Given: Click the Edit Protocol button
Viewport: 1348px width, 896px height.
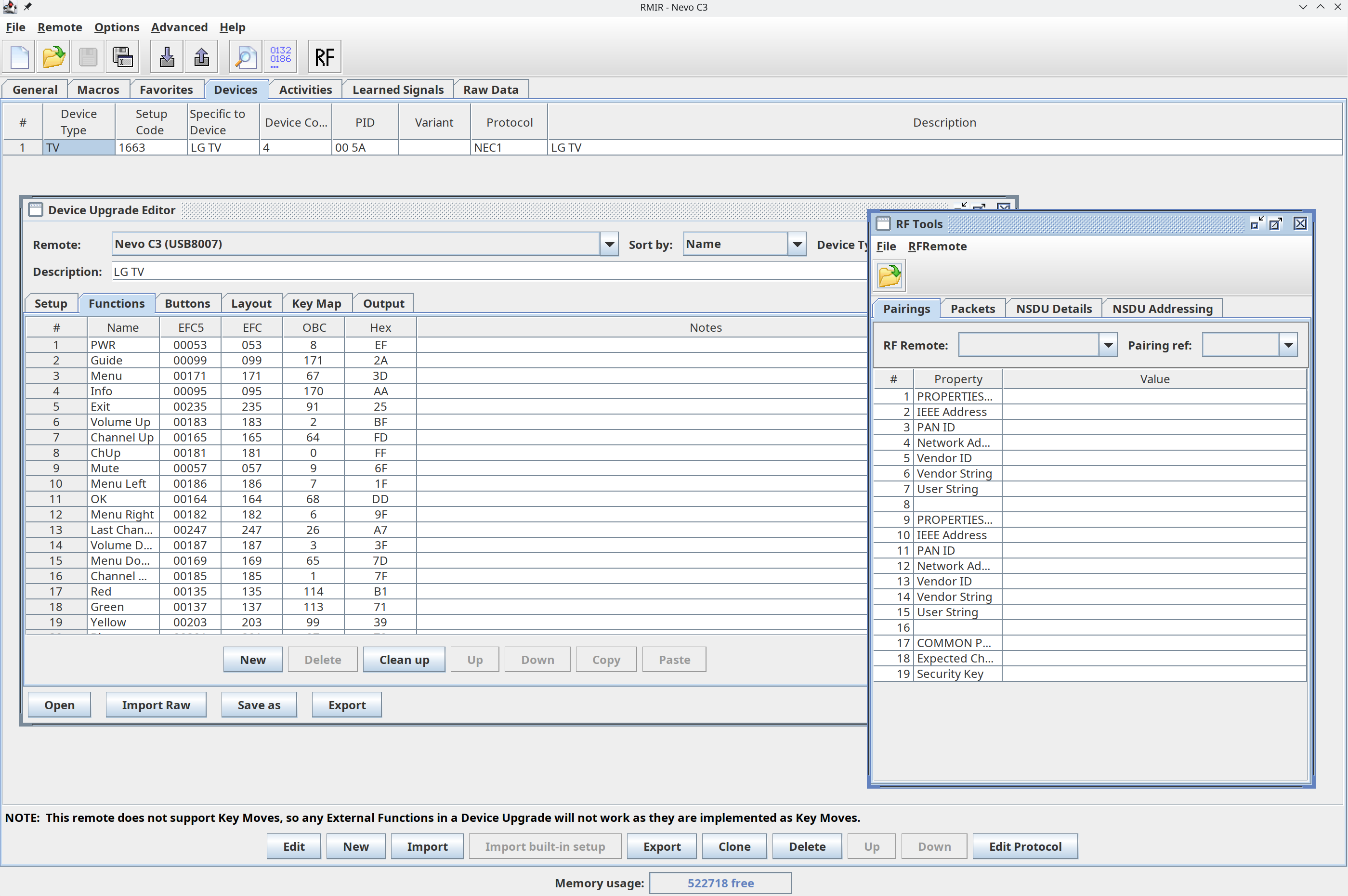Looking at the screenshot, I should [1025, 846].
